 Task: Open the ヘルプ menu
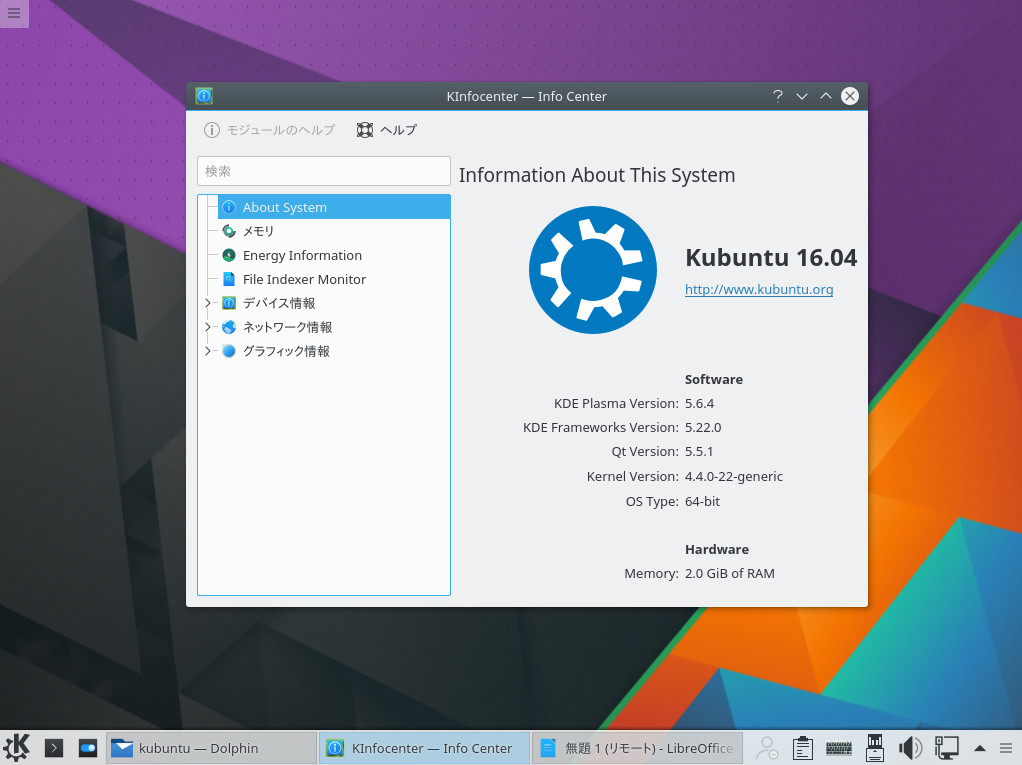(386, 130)
